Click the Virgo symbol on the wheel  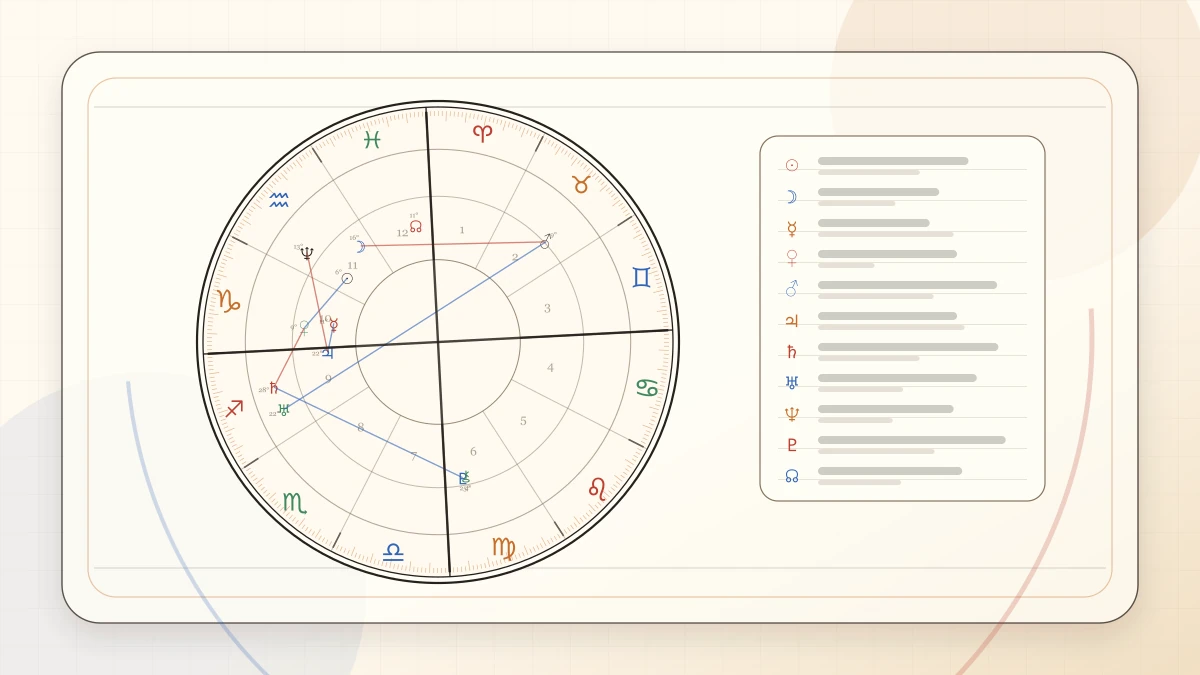504,548
